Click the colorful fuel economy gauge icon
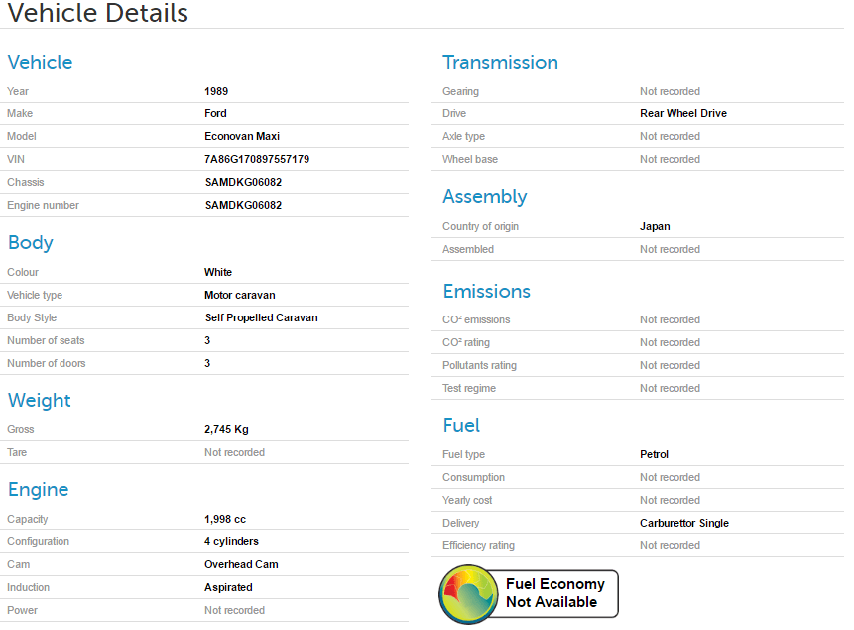 tap(468, 594)
